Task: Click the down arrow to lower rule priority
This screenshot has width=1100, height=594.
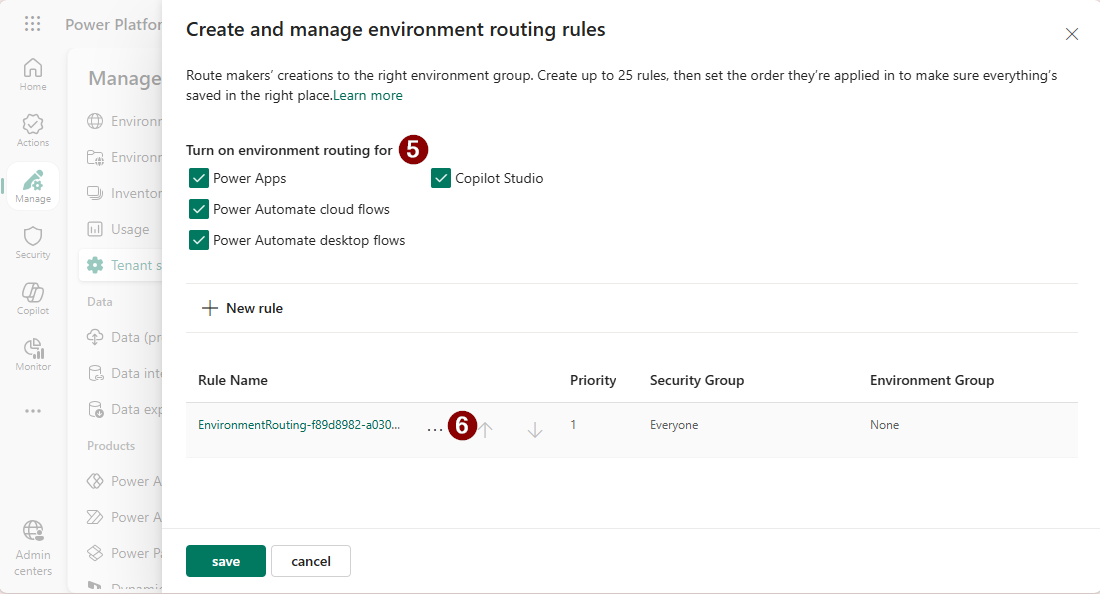Action: (535, 428)
